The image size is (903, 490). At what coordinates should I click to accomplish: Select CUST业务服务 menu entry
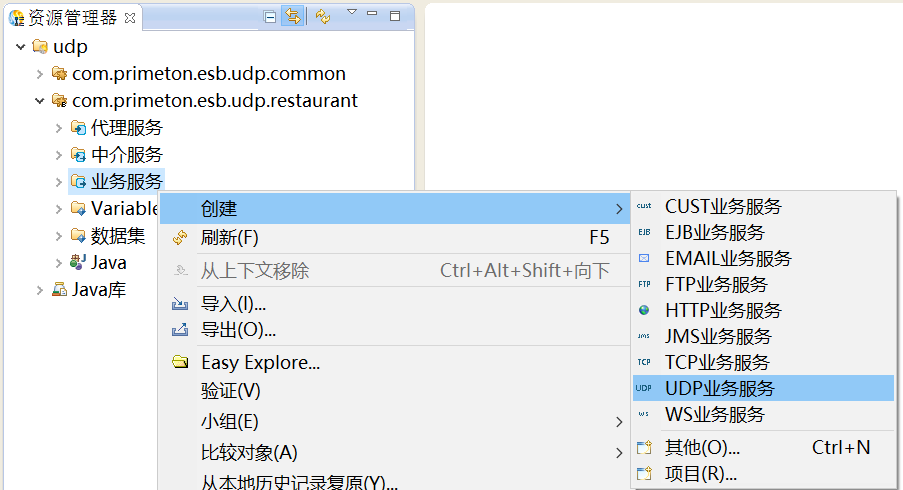click(723, 207)
